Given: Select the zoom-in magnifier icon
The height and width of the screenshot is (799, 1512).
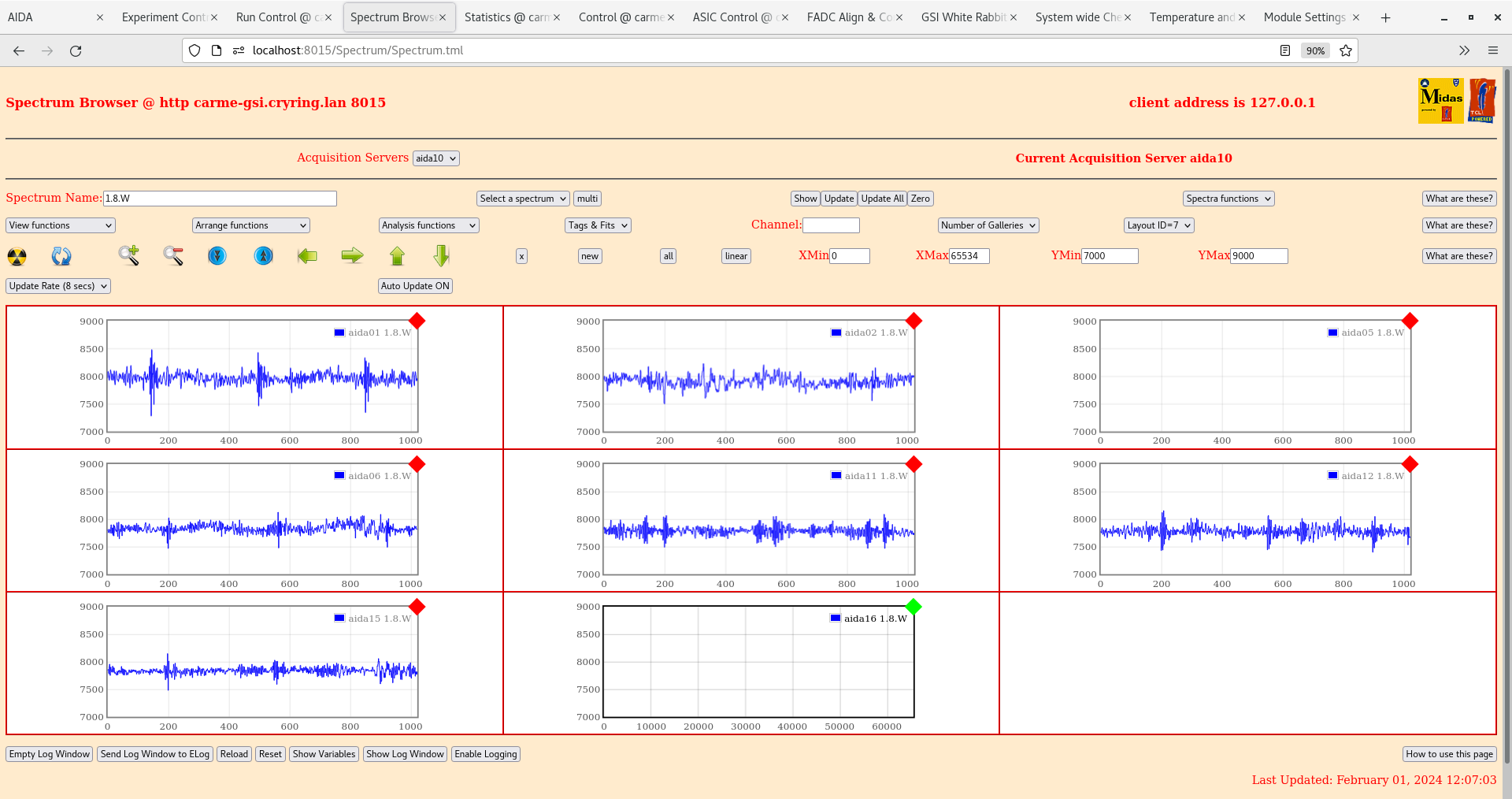Looking at the screenshot, I should 129,256.
